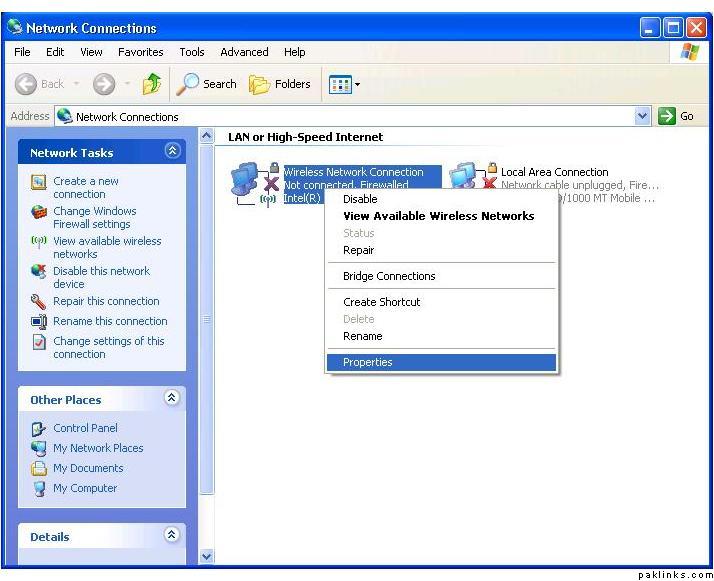Click the Windows flag logo in menu bar
Viewport: 714px width, 581px height.
[x=690, y=51]
